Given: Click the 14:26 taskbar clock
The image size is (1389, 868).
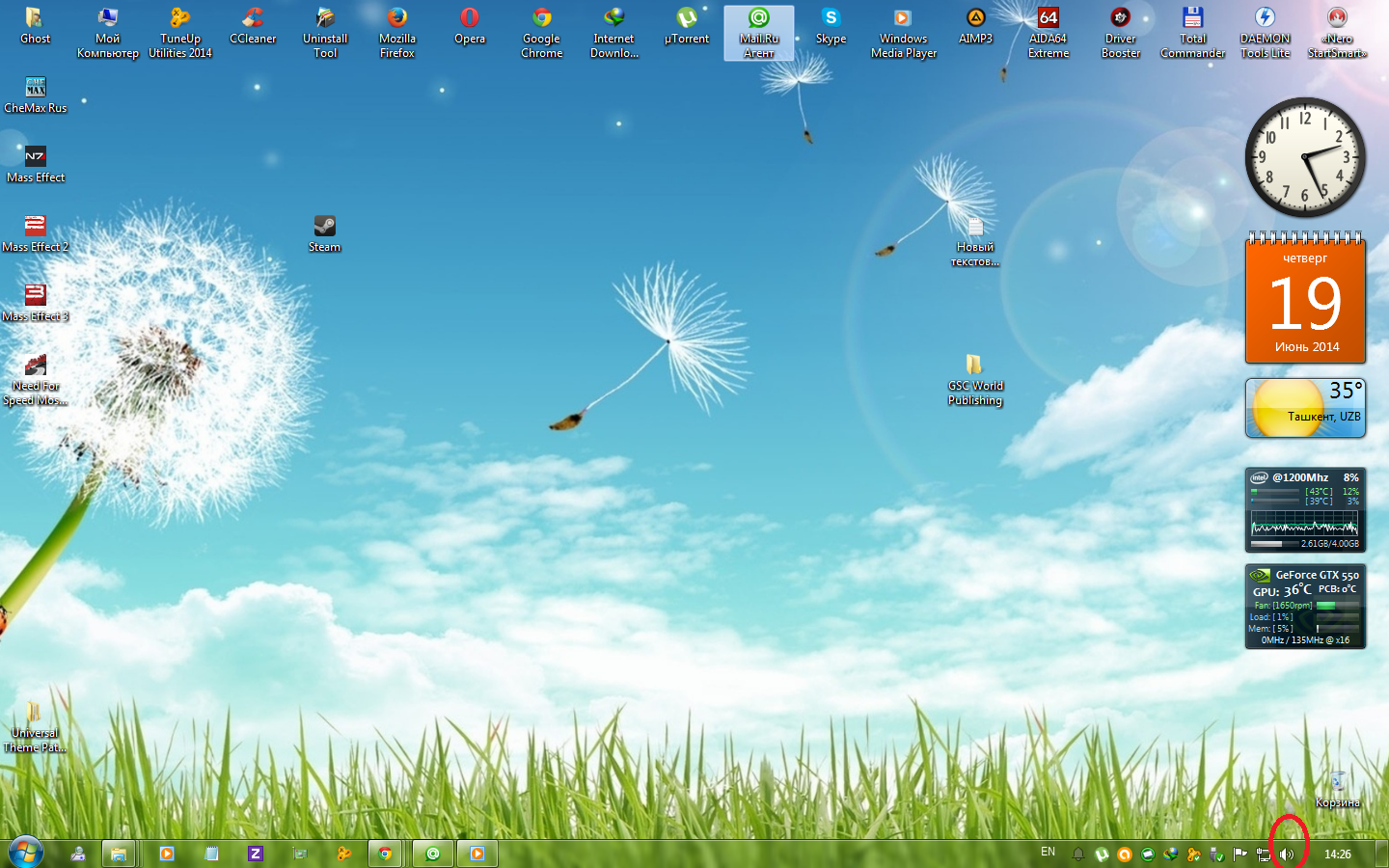Looking at the screenshot, I should 1337,854.
